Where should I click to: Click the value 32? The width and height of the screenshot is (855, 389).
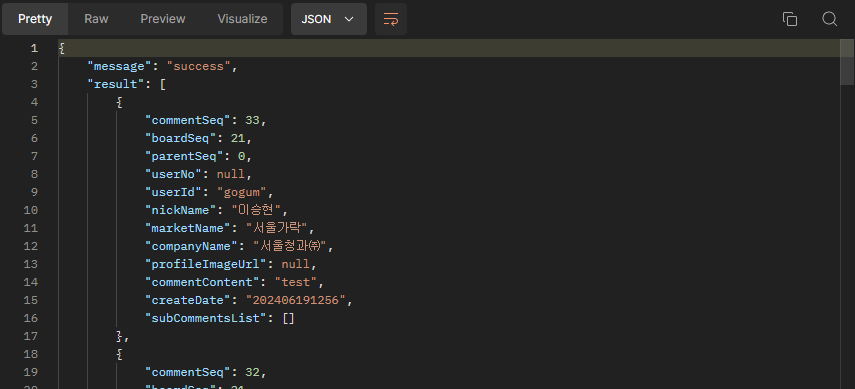coord(252,372)
